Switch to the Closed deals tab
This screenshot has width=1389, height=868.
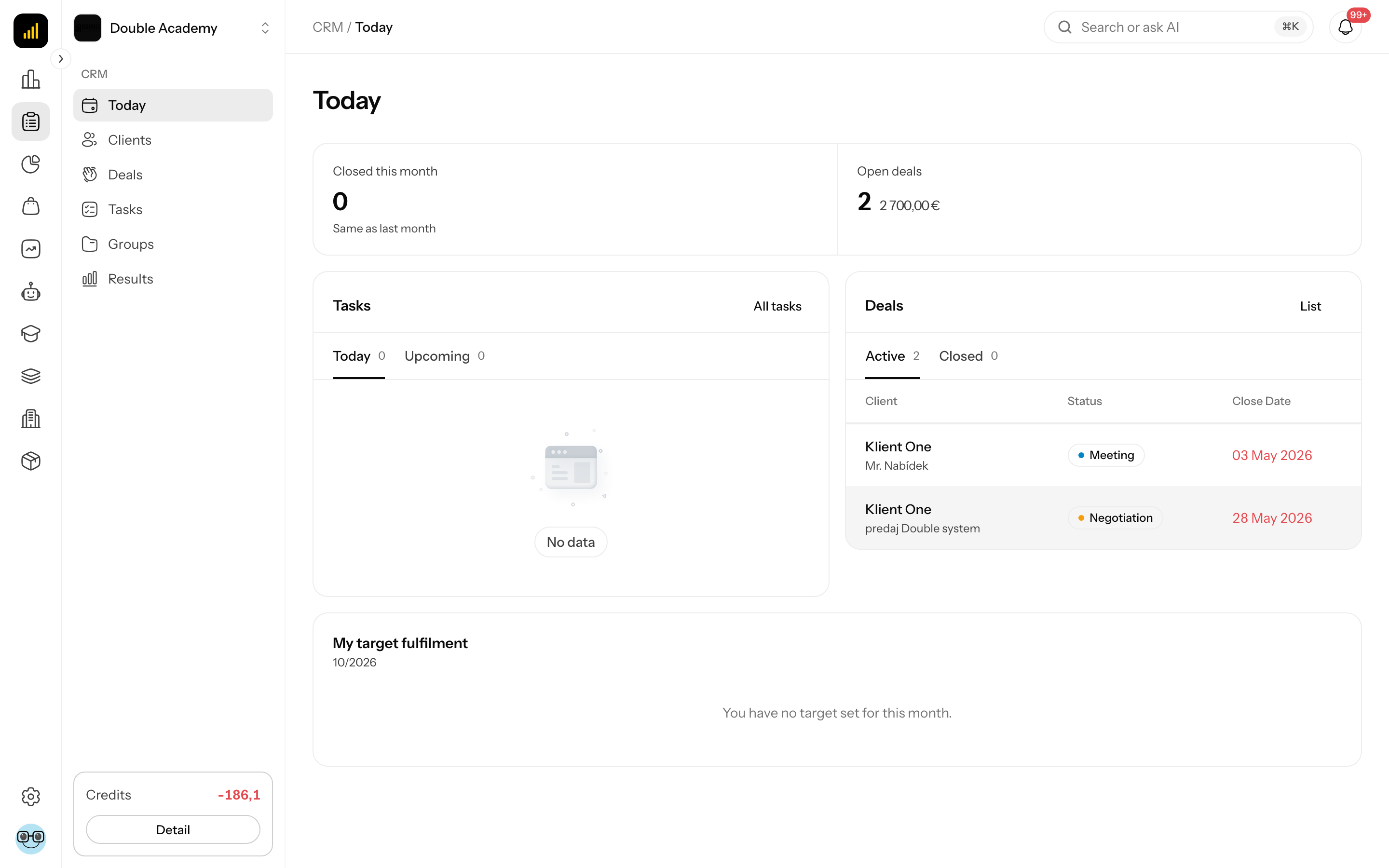(968, 356)
